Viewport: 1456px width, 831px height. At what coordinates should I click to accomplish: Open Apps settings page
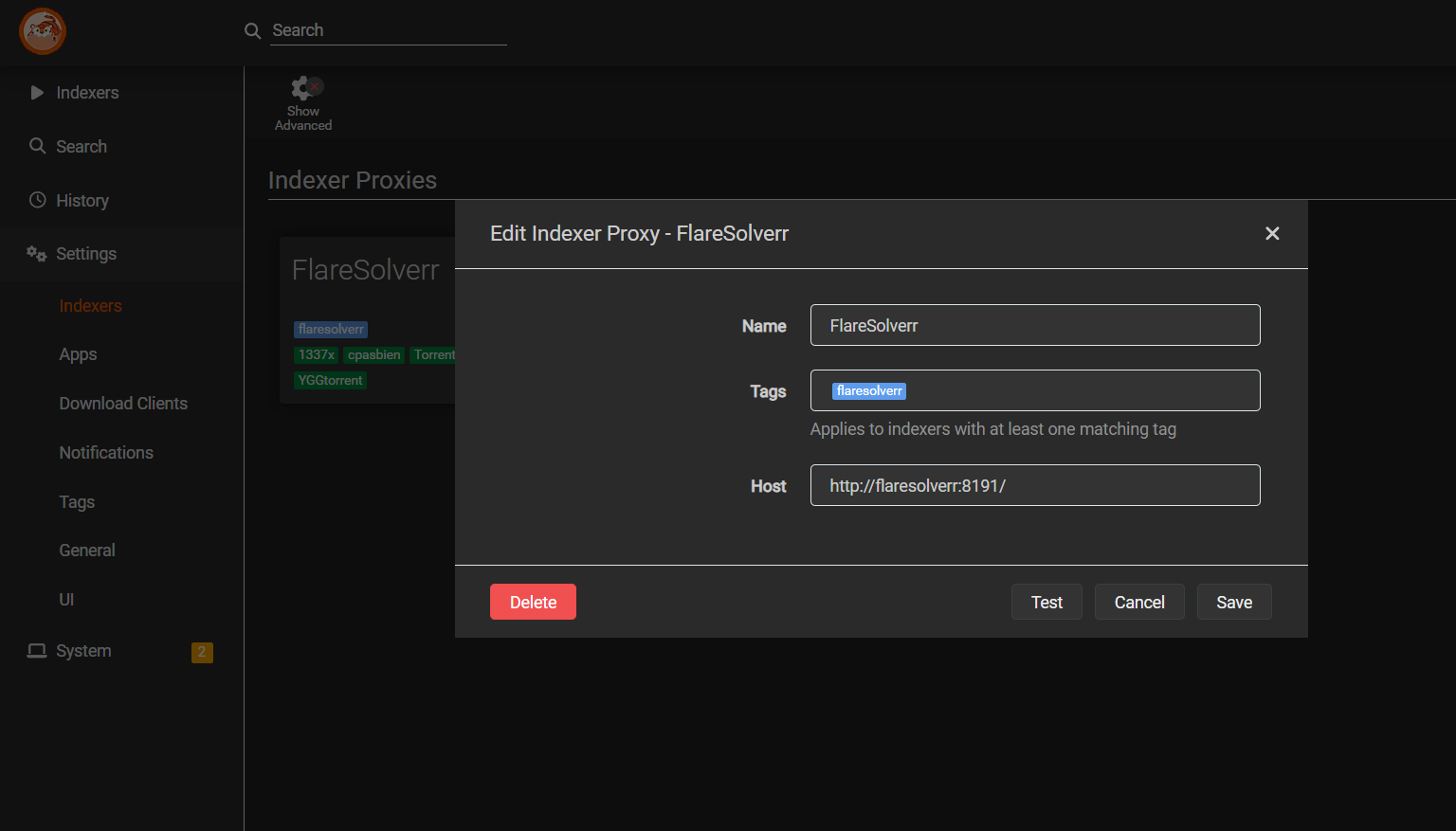coord(78,354)
